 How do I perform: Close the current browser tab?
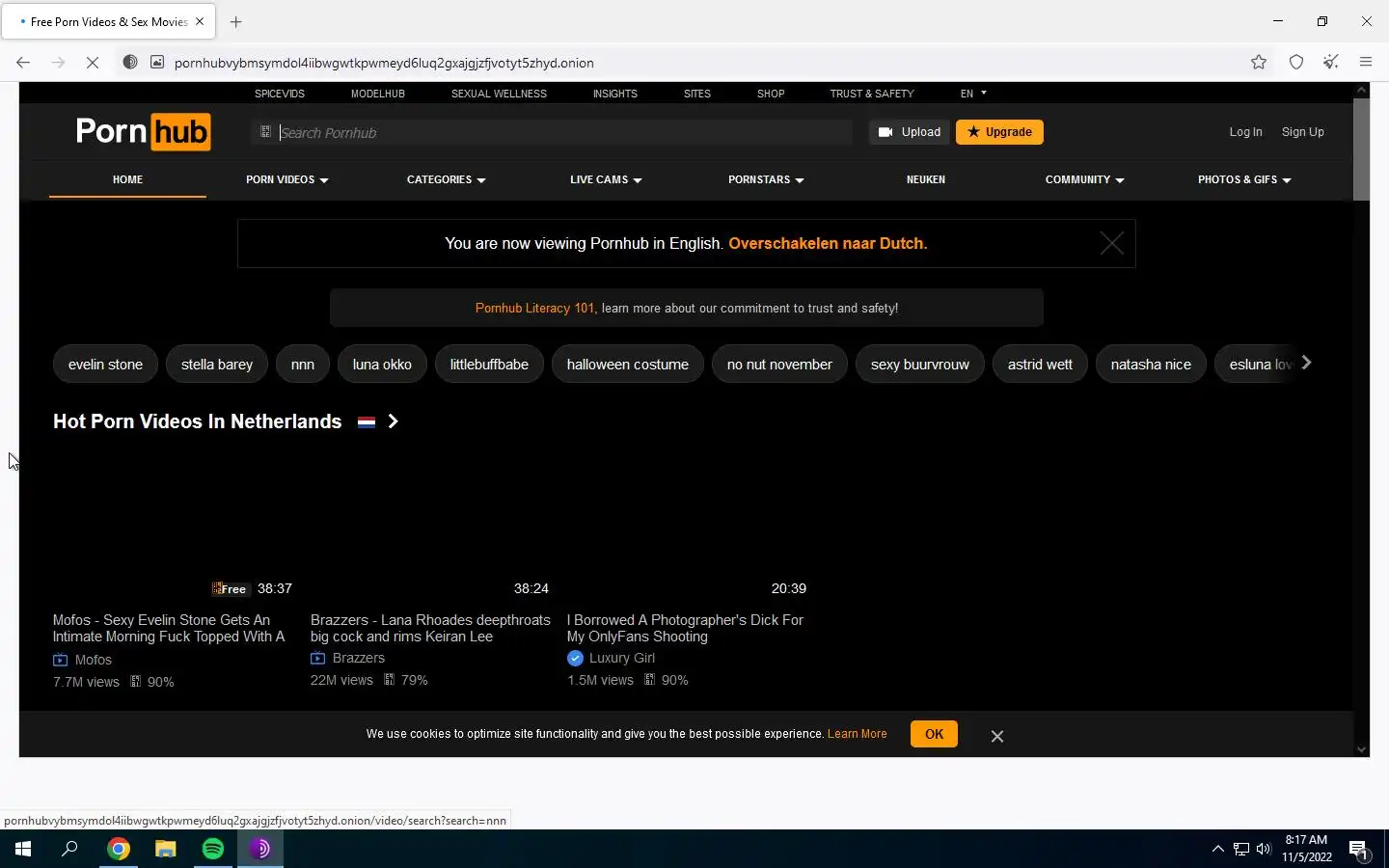pyautogui.click(x=200, y=21)
